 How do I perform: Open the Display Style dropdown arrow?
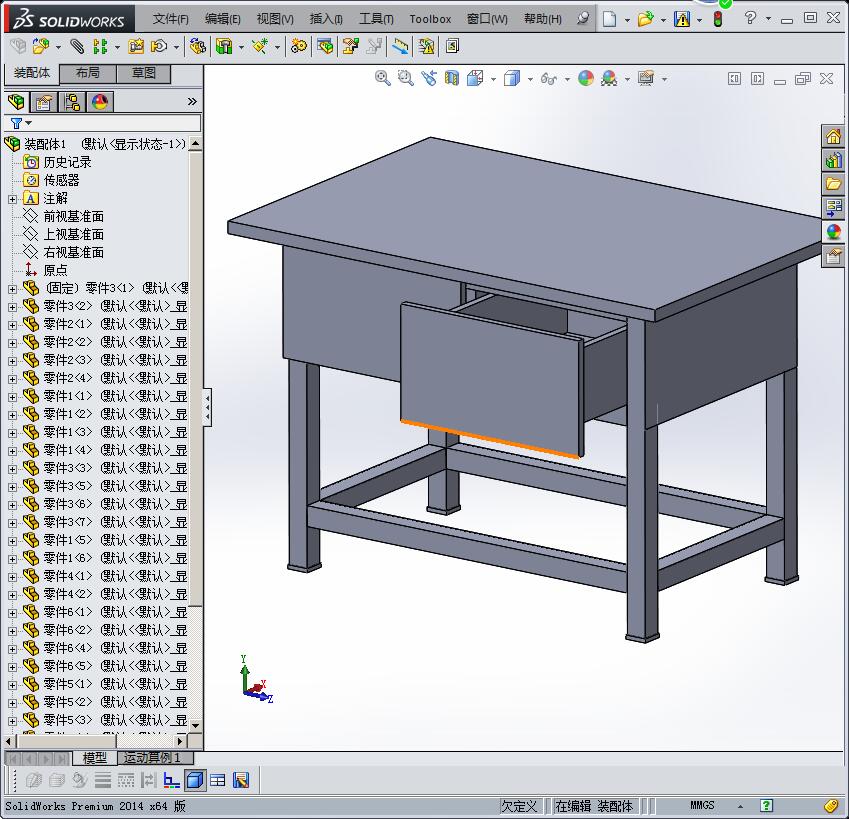coord(530,79)
